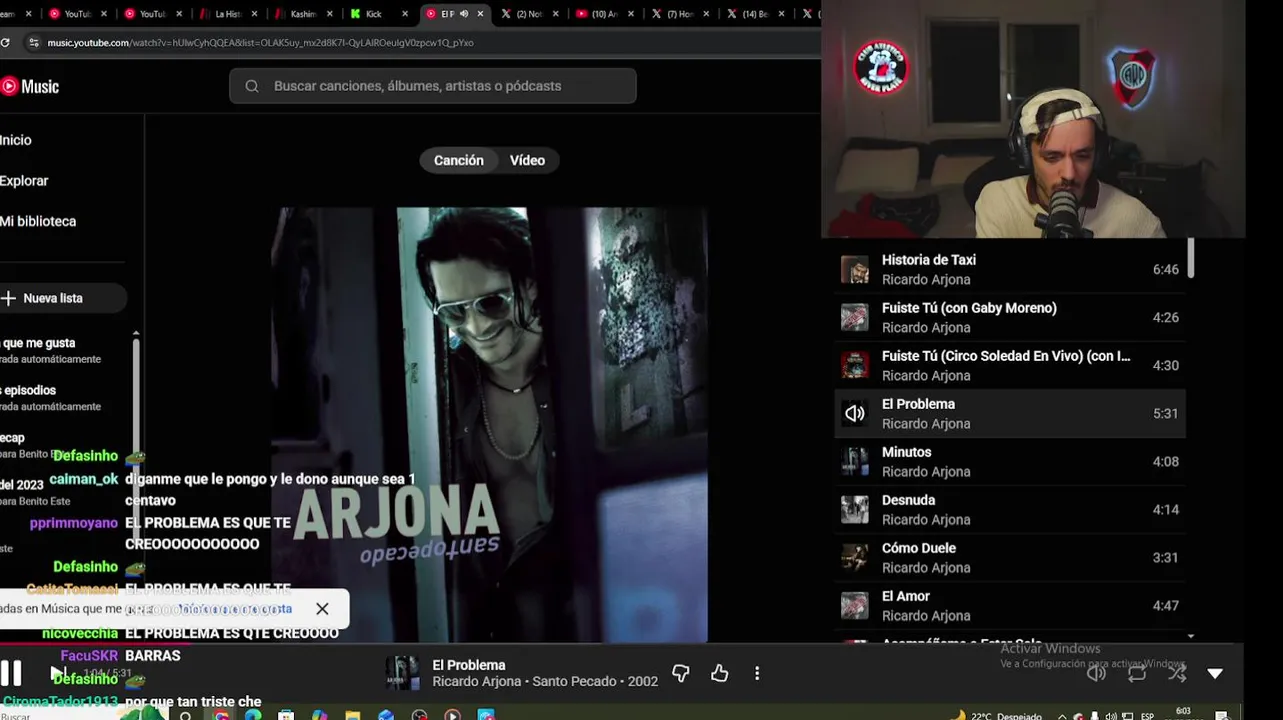This screenshot has height=720, width=1283.
Task: Click the Desnuda thumbnail in queue
Action: pos(854,509)
